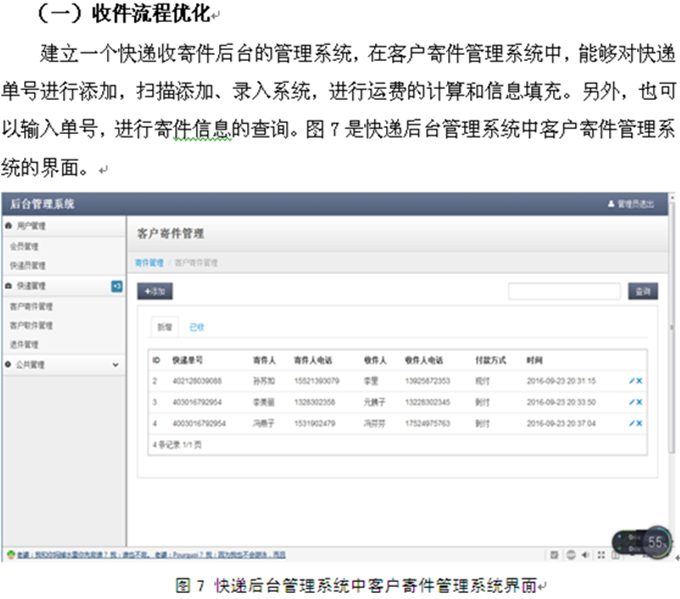Click the 查询 search button
The width and height of the screenshot is (680, 599).
[x=642, y=291]
